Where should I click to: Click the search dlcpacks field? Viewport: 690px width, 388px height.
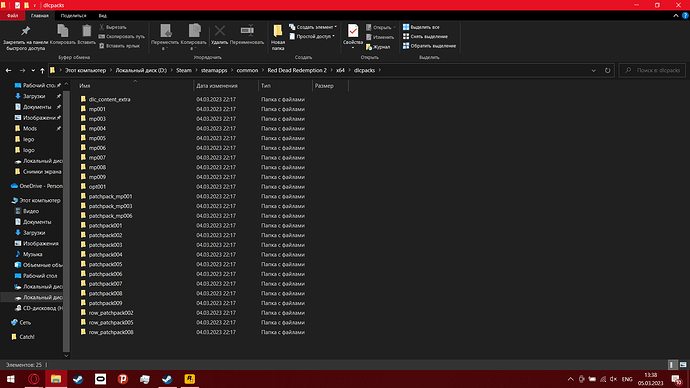(653, 70)
